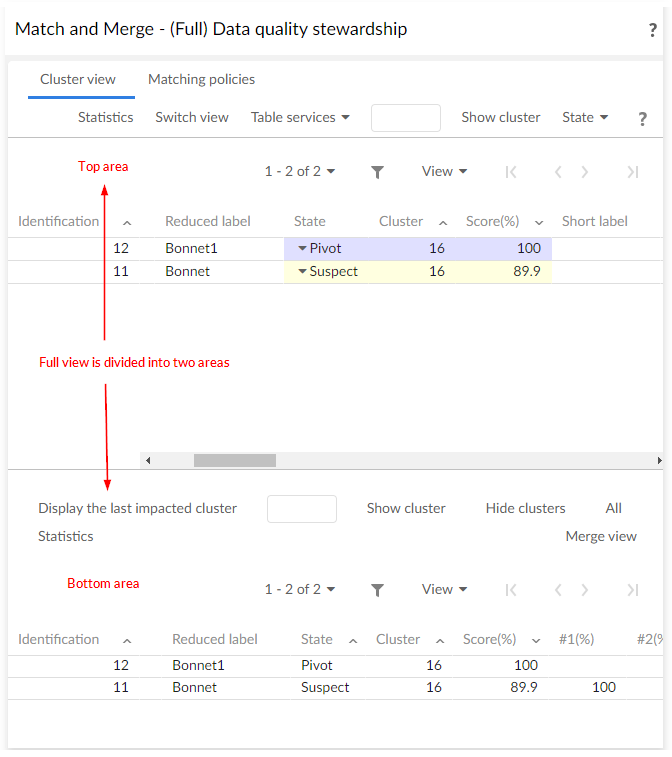The image size is (672, 757).
Task: Switch to Matching policies tab
Action: coord(201,79)
